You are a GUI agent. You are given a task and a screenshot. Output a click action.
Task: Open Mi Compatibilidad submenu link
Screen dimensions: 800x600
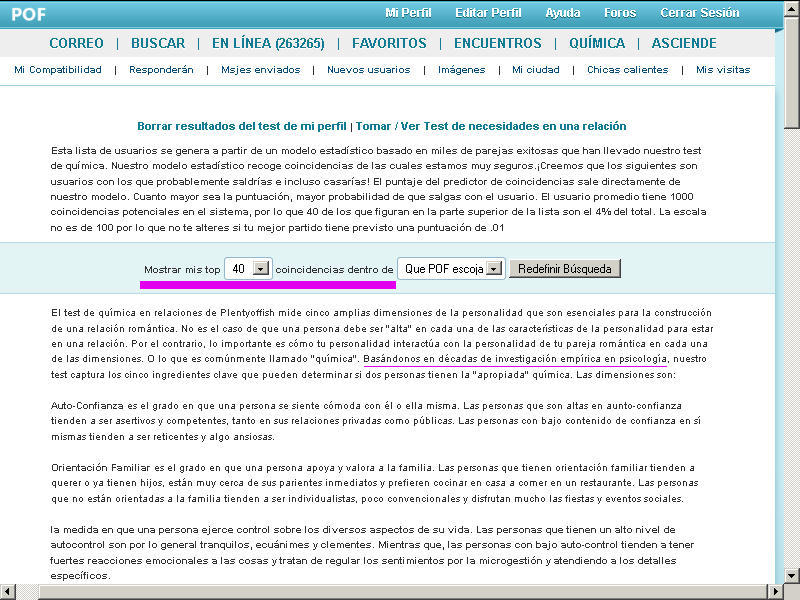click(x=58, y=70)
